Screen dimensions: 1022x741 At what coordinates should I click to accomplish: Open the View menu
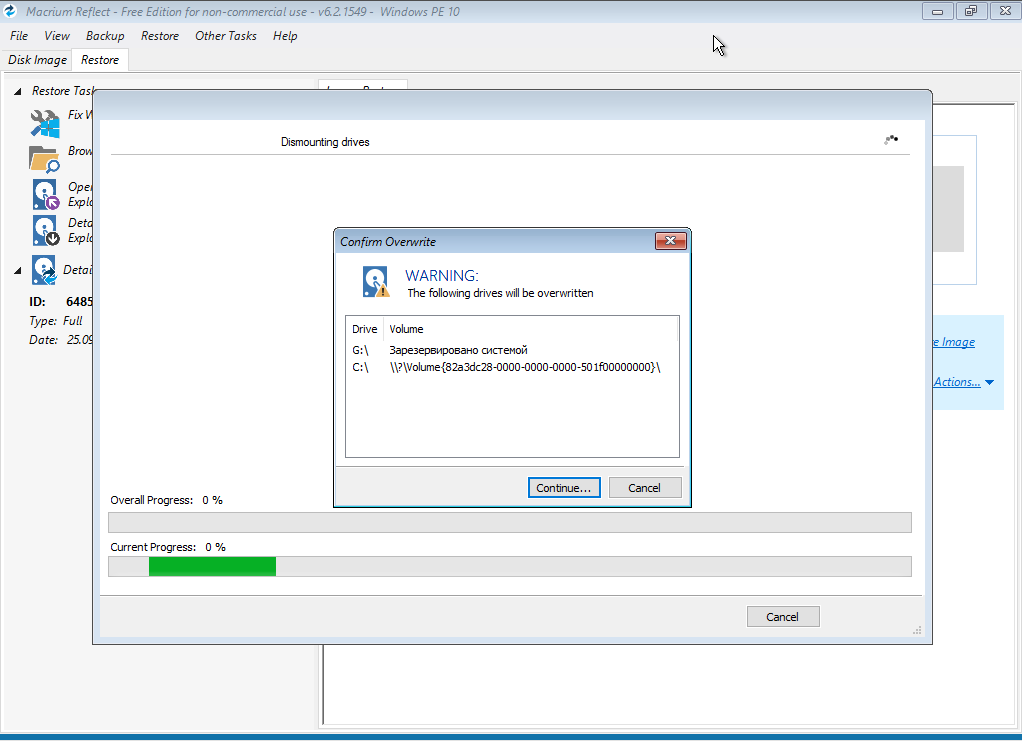point(57,36)
